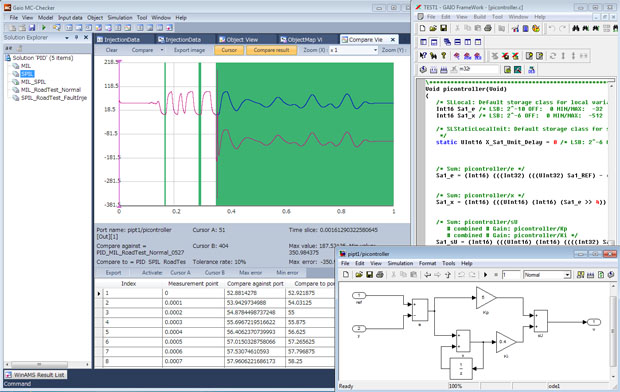The width and height of the screenshot is (620, 392).
Task: Open the Tools menu in picontroller window
Action: (448, 263)
